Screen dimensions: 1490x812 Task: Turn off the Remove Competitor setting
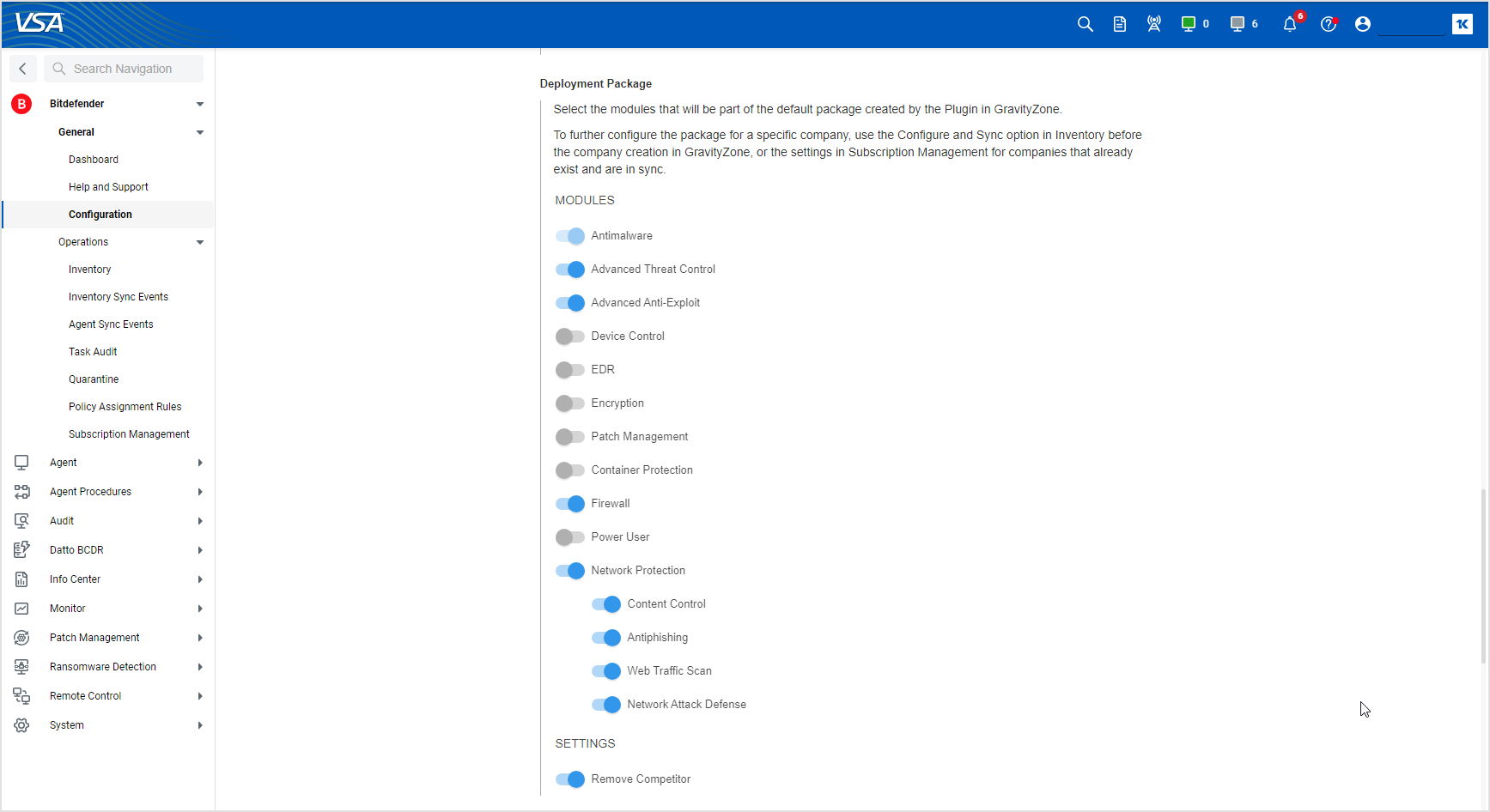point(569,779)
